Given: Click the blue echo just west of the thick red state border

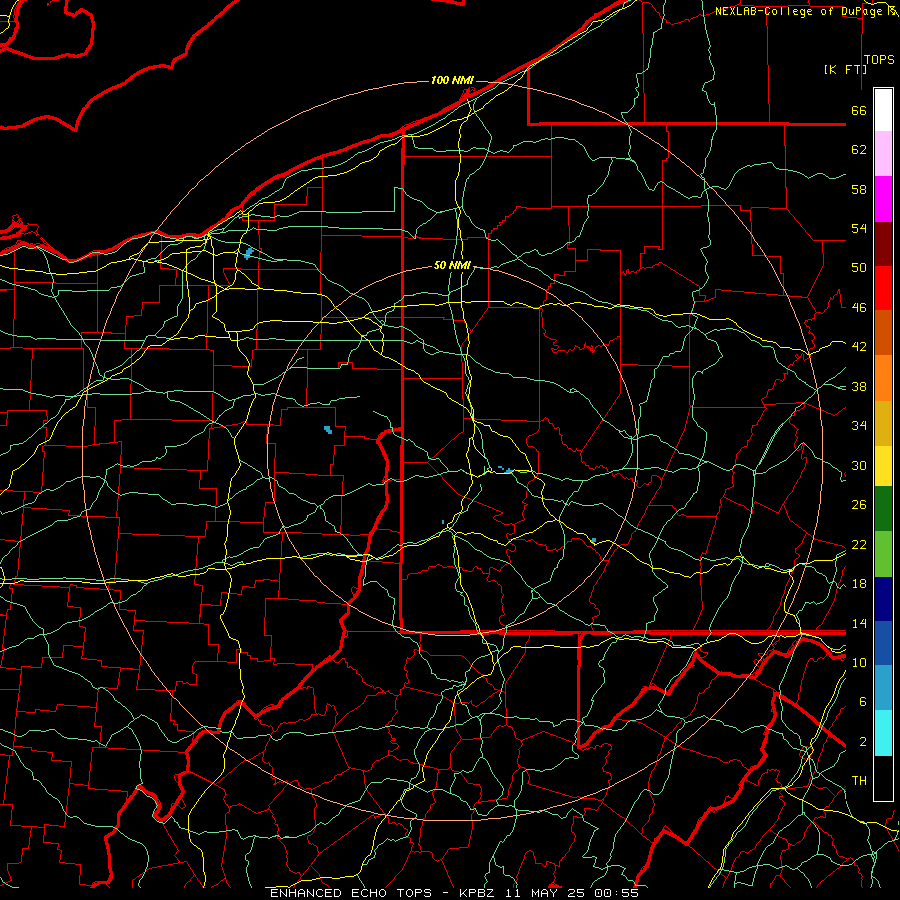Looking at the screenshot, I should click(328, 429).
